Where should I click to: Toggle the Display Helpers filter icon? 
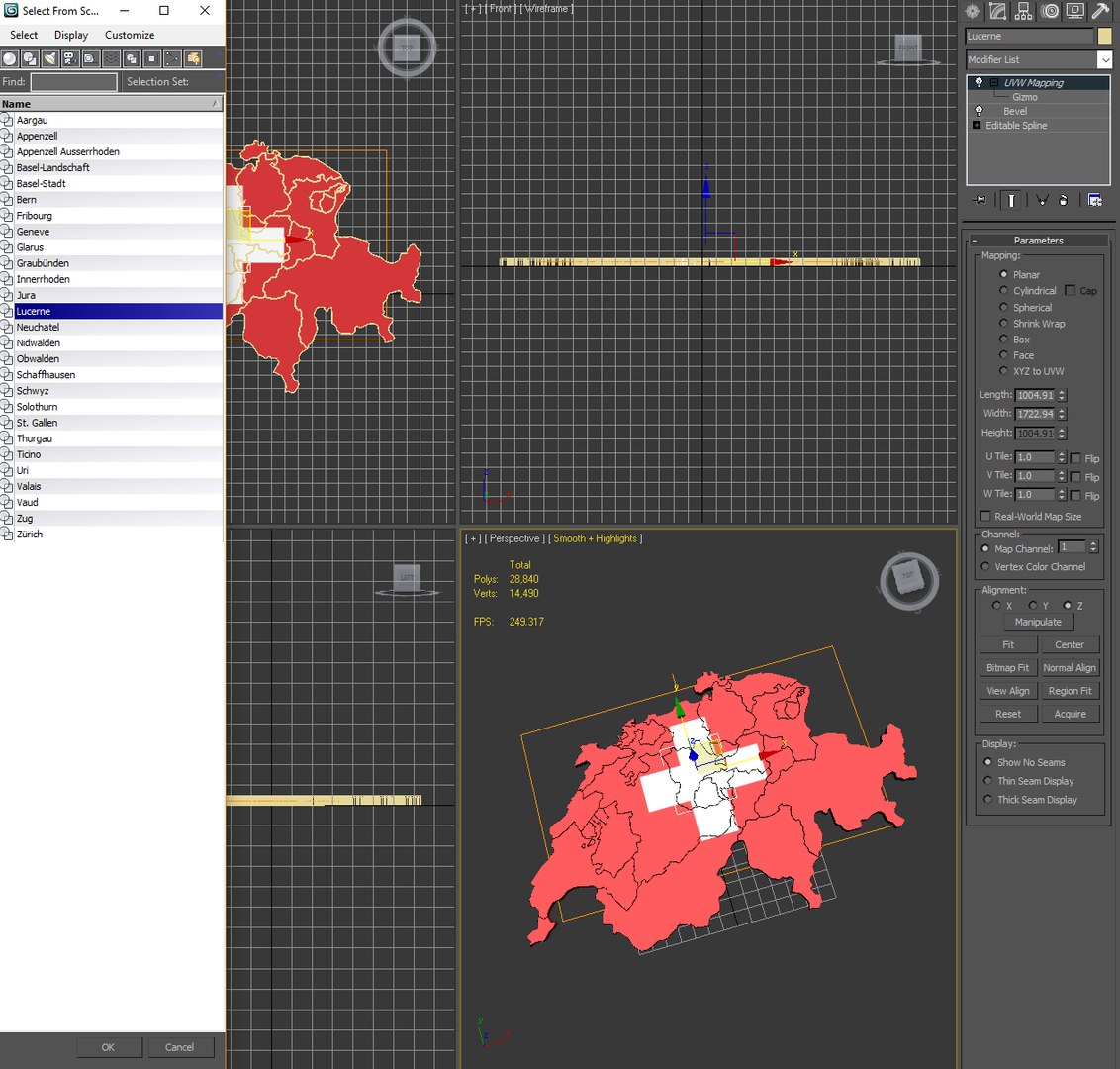[90, 58]
